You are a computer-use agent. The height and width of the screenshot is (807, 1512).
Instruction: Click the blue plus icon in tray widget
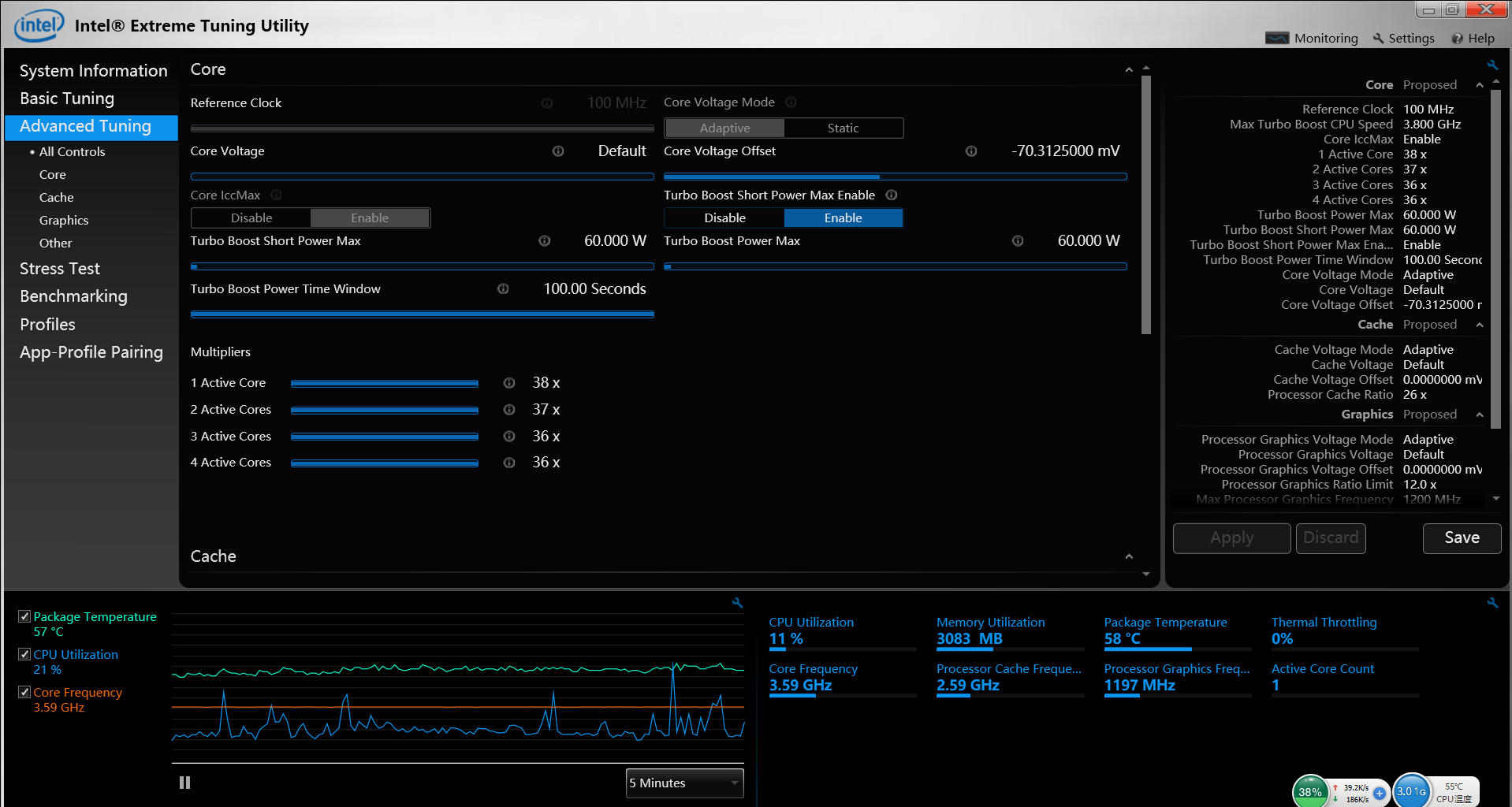(1380, 793)
